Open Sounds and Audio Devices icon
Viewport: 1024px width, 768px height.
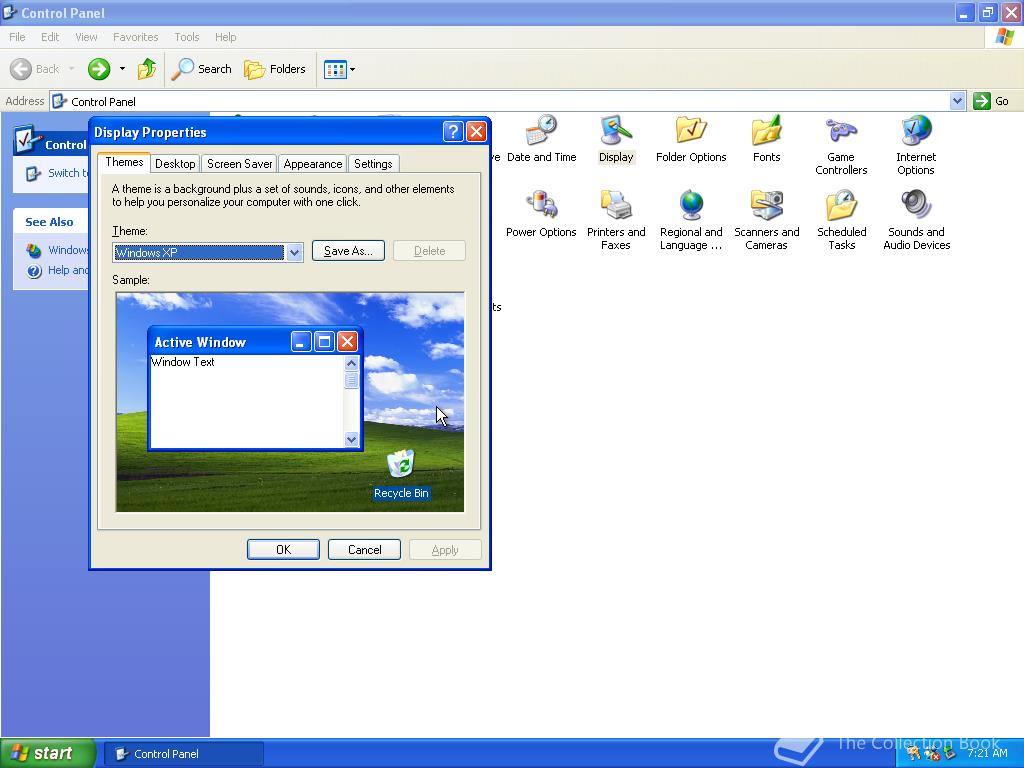pyautogui.click(x=916, y=220)
